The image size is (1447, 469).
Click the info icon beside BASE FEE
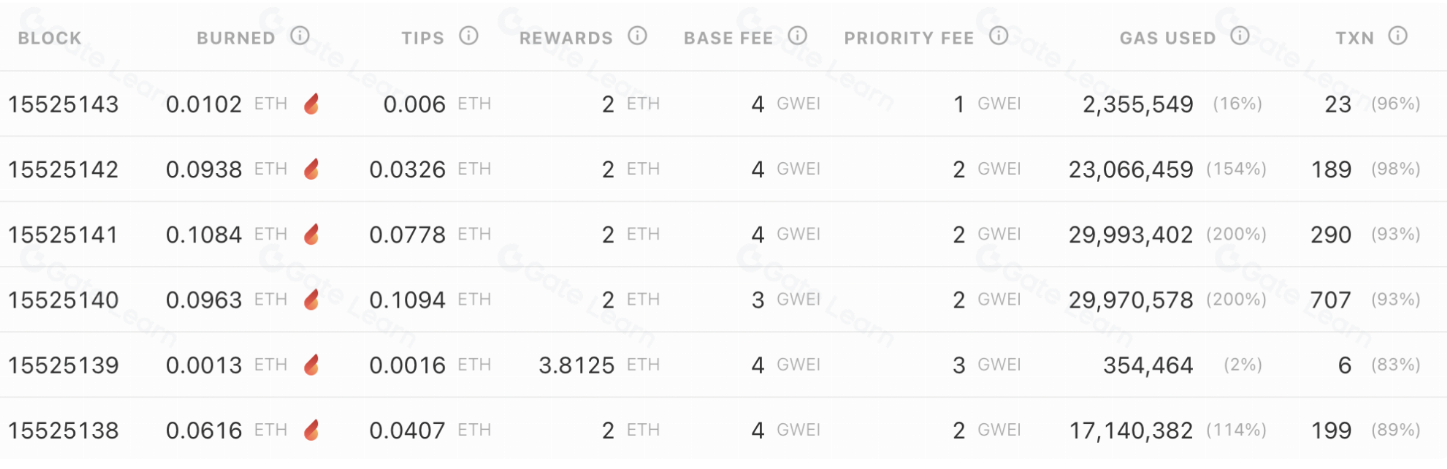point(797,36)
